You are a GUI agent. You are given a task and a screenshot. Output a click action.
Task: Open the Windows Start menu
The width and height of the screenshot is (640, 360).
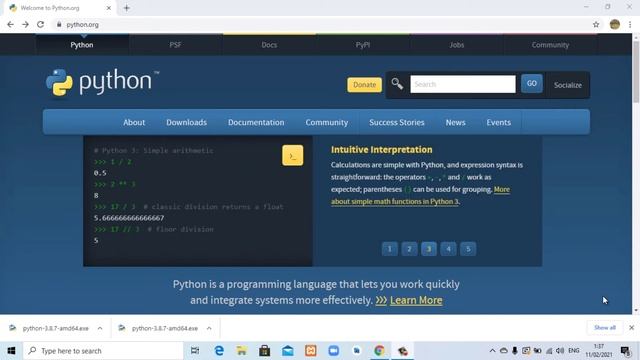point(11,351)
